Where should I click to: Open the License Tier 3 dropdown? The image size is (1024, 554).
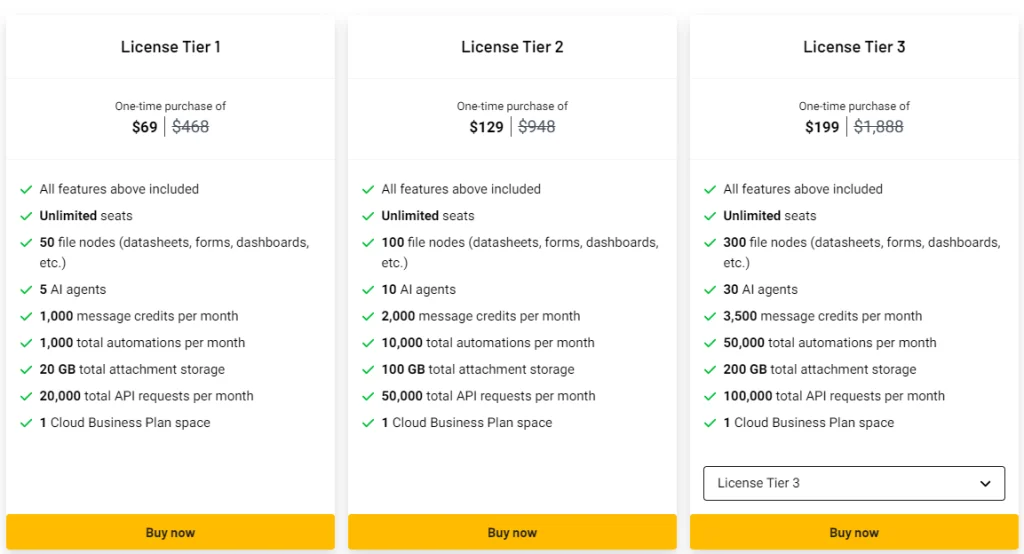[x=853, y=483]
